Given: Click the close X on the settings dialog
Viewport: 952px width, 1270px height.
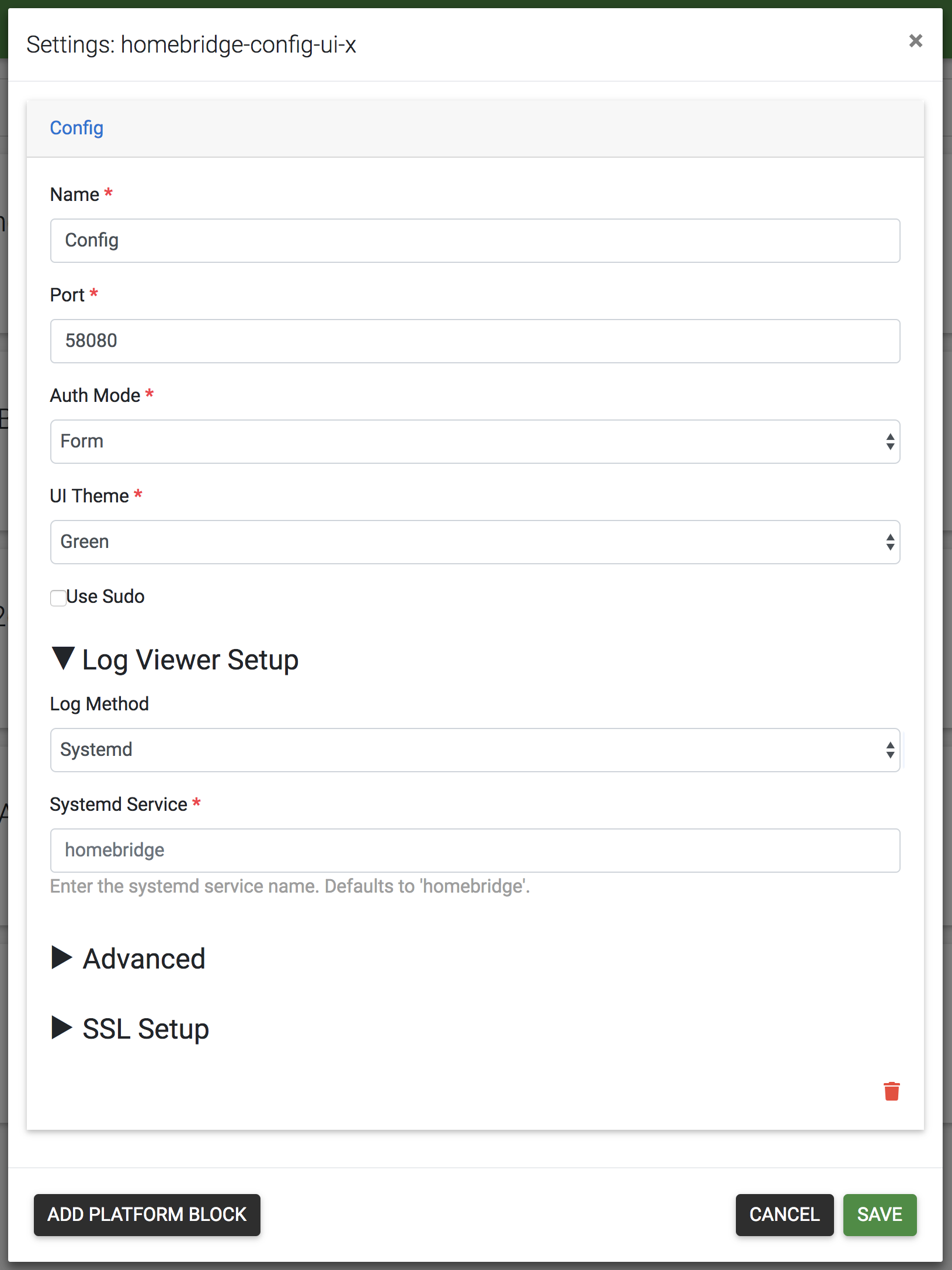Looking at the screenshot, I should point(916,40).
